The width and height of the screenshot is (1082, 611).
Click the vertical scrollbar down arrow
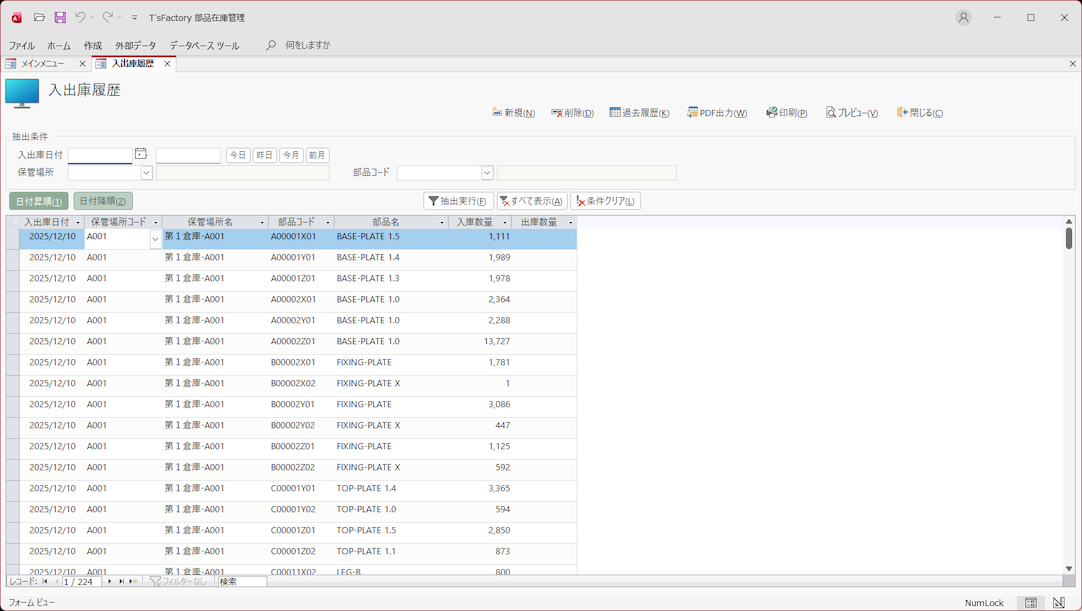(x=1069, y=568)
